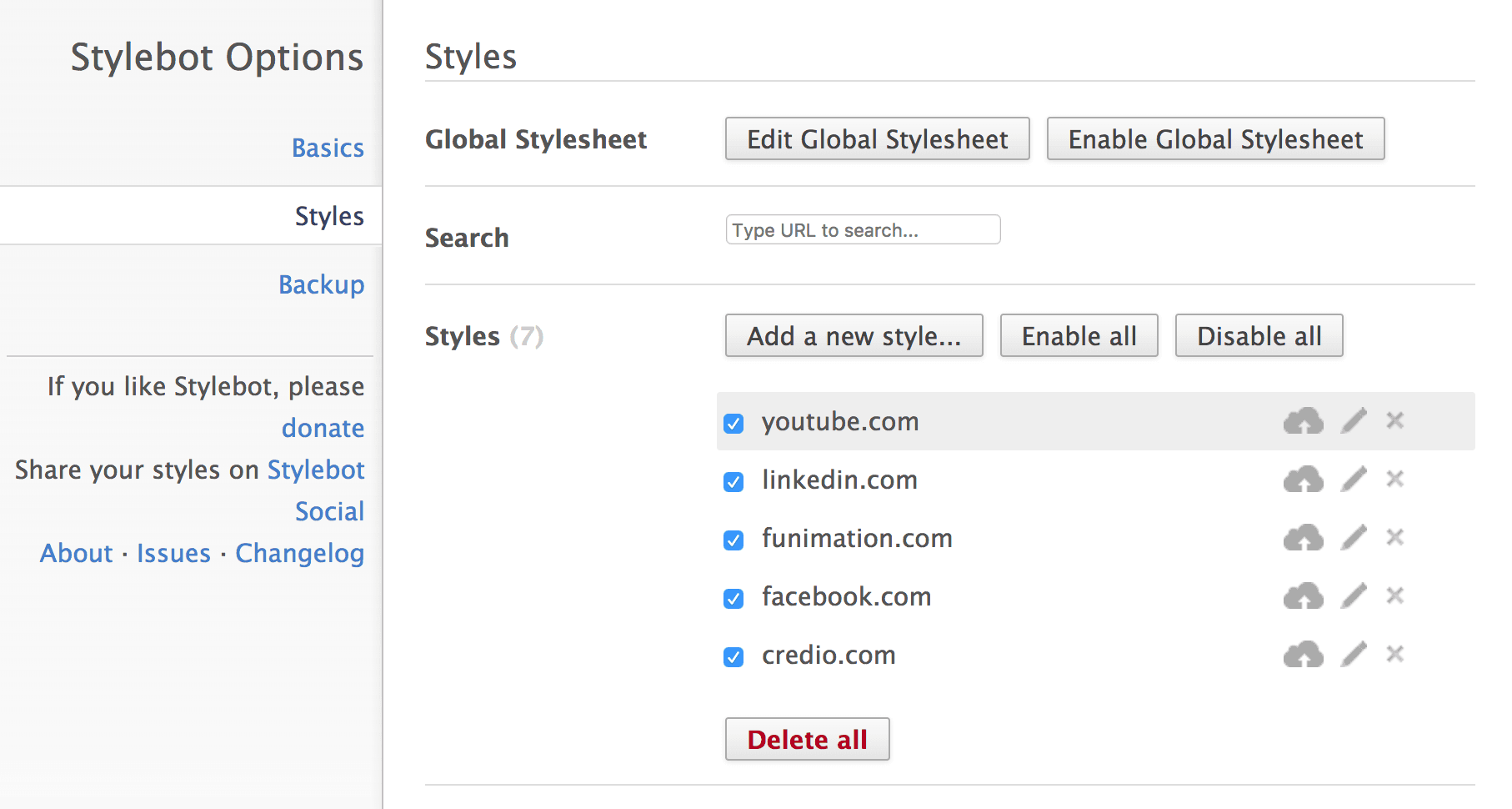Click Add a new style button

pos(854,335)
